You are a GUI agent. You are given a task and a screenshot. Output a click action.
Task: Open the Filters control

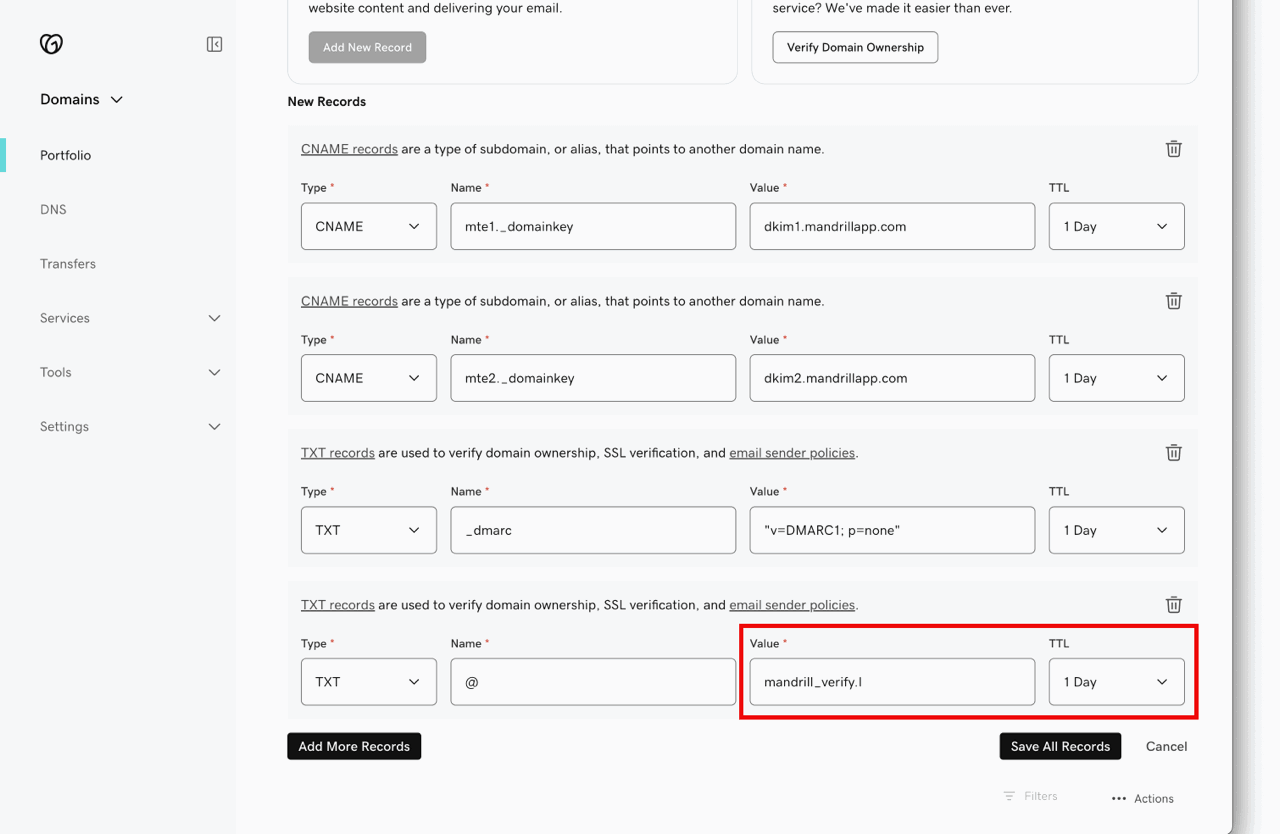tap(1031, 795)
